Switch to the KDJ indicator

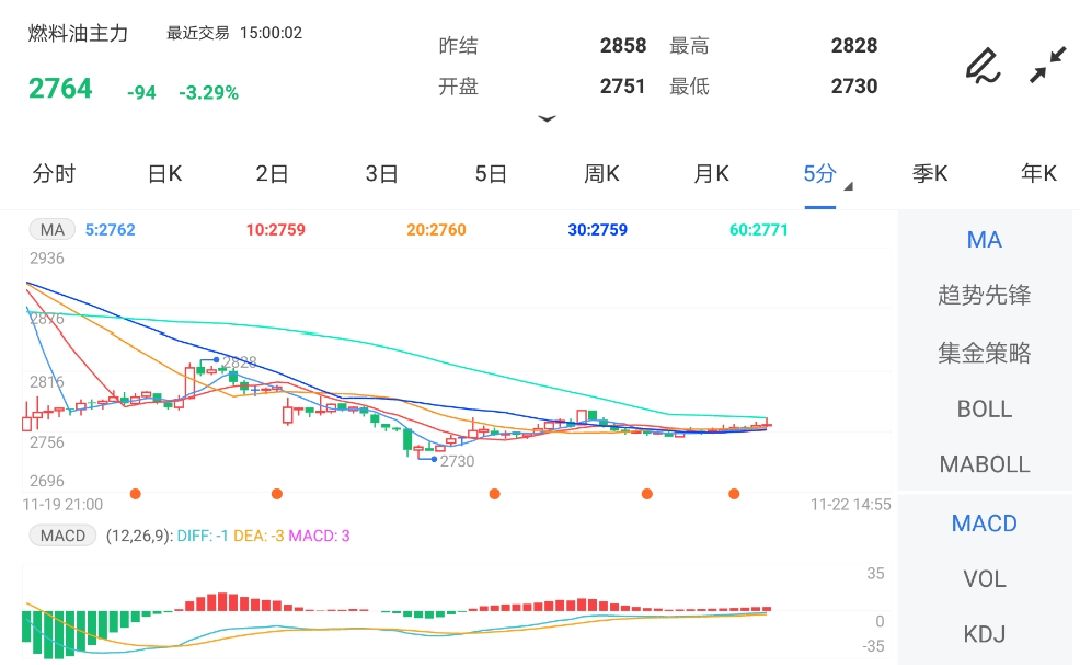pos(983,634)
